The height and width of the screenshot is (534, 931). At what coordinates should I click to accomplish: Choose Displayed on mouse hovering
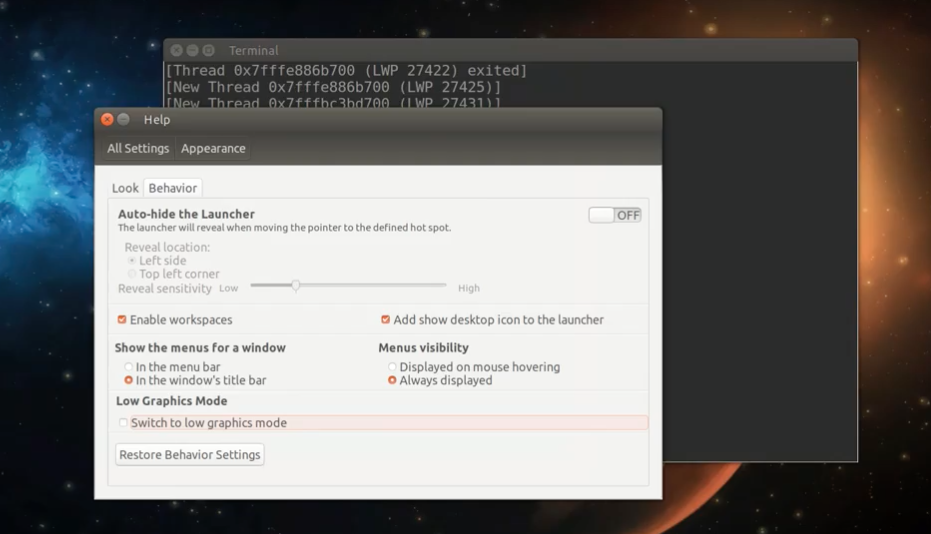click(392, 367)
